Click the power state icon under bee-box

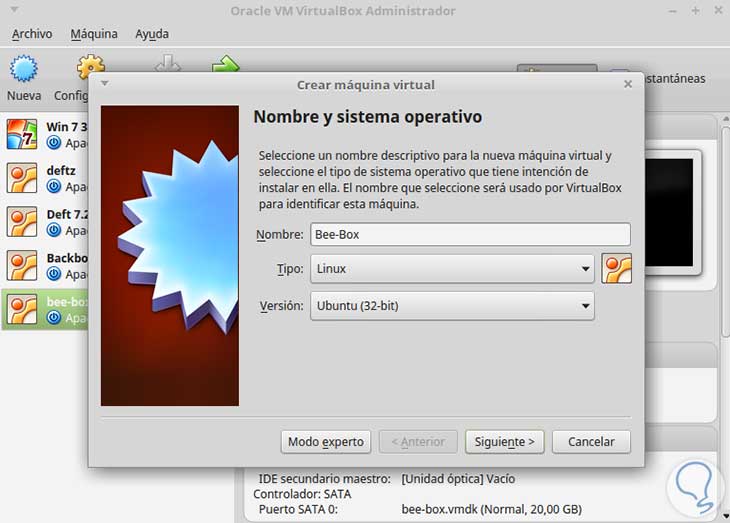(x=54, y=318)
